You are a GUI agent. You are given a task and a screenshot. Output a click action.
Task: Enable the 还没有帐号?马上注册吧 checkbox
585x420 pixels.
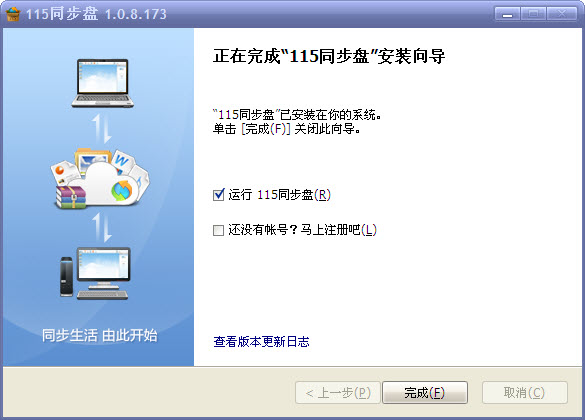click(x=218, y=230)
